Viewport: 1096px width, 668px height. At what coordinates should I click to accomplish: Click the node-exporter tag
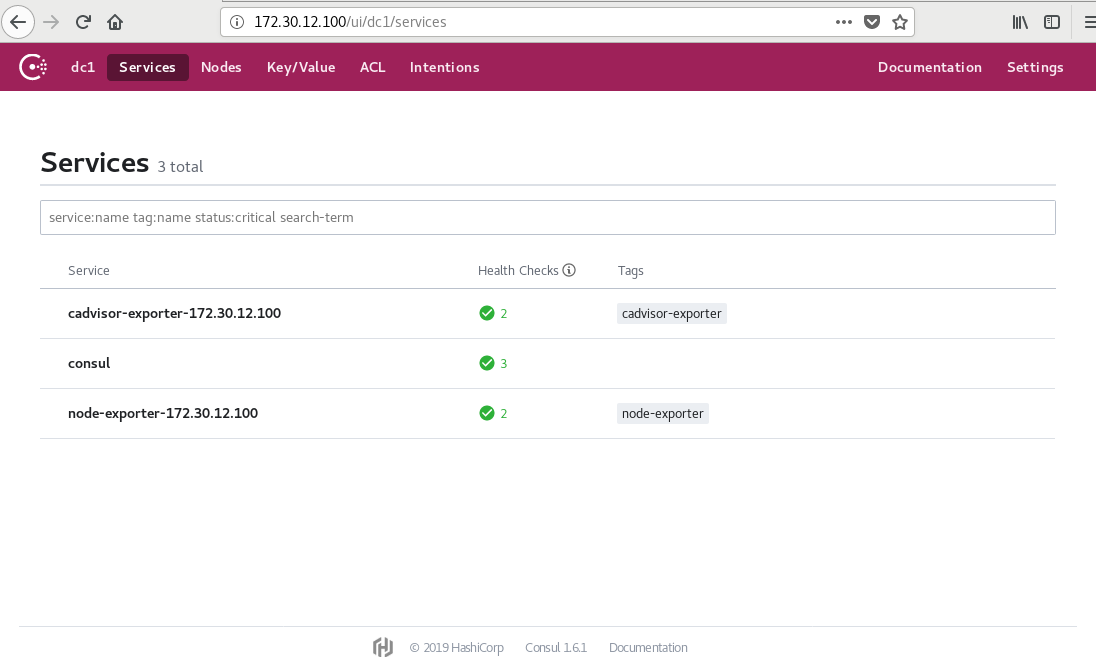[x=663, y=414]
